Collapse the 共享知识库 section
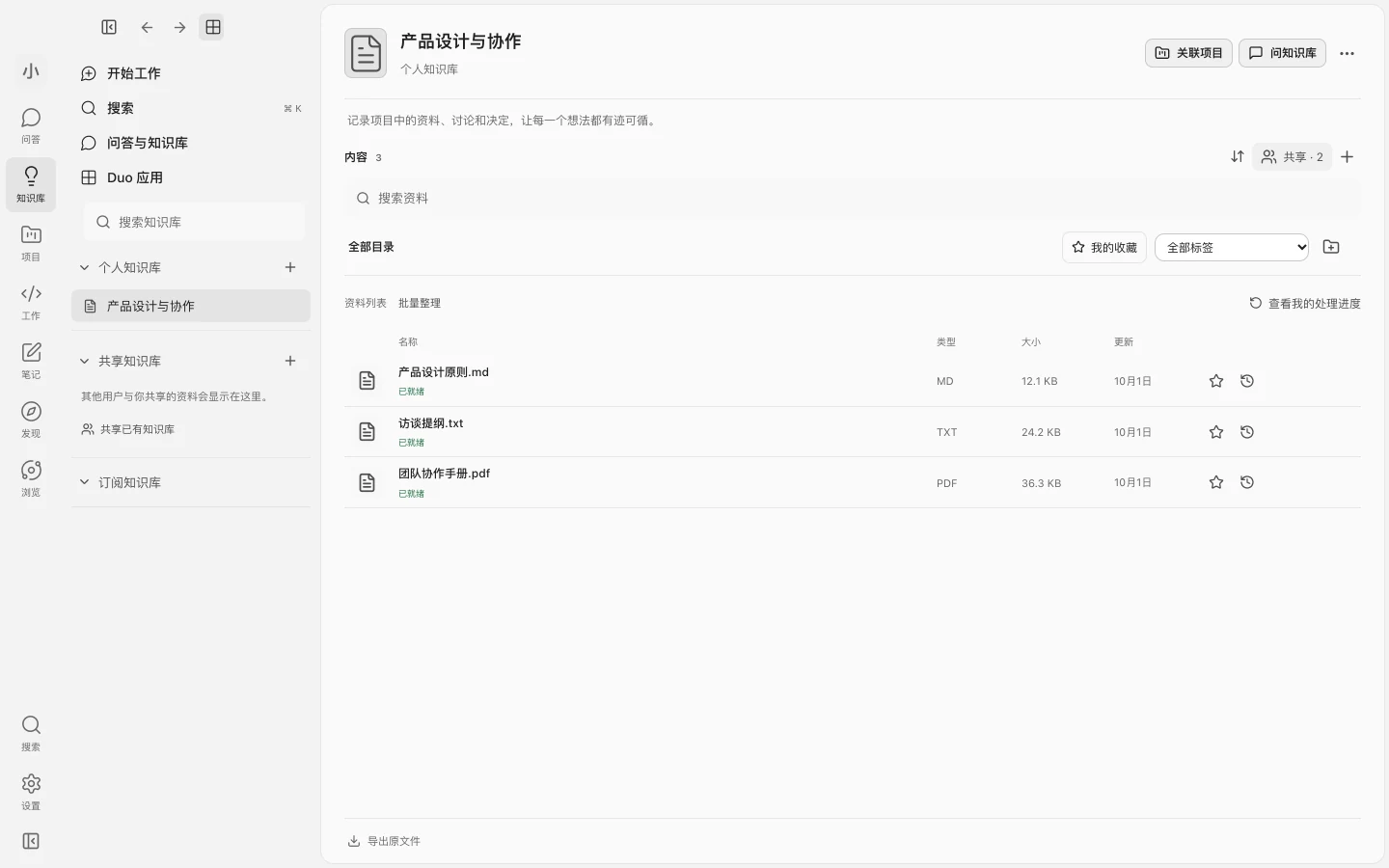This screenshot has height=868, width=1389. click(85, 361)
